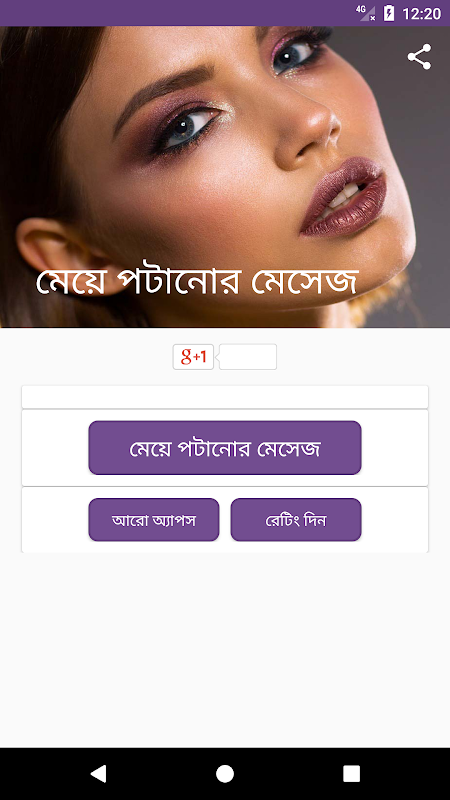Viewport: 450px width, 800px height.
Task: Tap the Android home circle icon
Action: pyautogui.click(x=225, y=773)
